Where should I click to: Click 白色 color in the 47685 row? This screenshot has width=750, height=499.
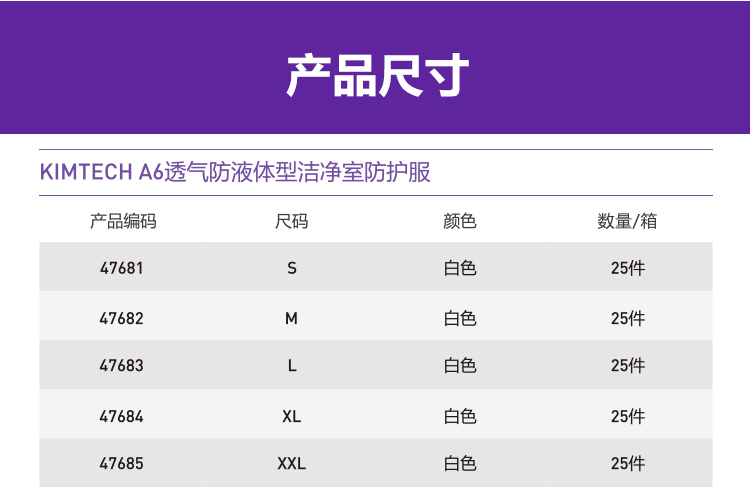tap(459, 464)
